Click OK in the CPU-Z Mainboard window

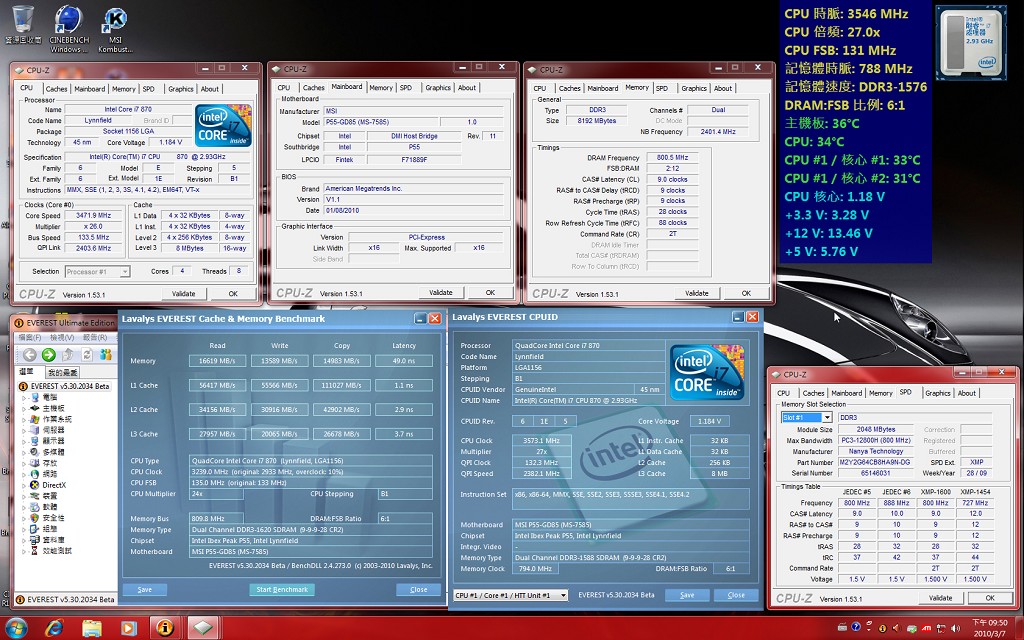coord(490,293)
